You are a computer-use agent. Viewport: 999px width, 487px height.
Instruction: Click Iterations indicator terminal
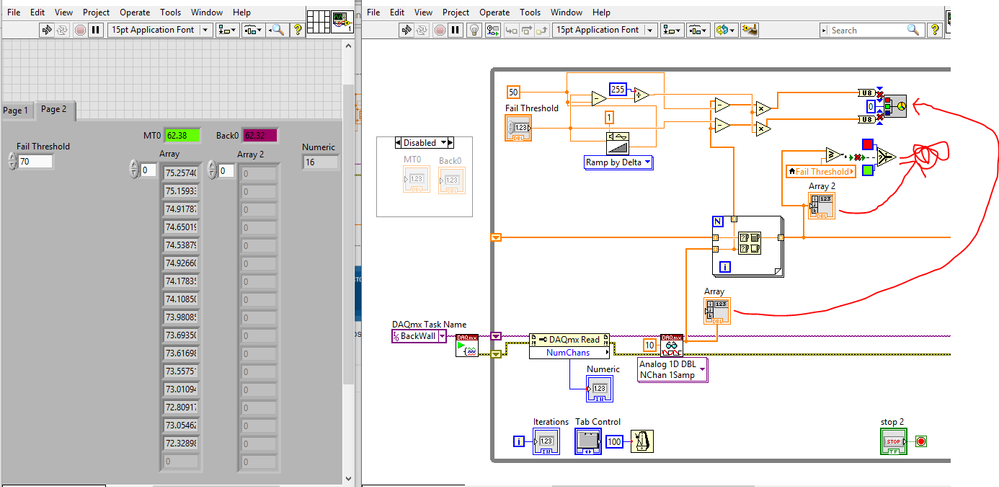tap(546, 441)
